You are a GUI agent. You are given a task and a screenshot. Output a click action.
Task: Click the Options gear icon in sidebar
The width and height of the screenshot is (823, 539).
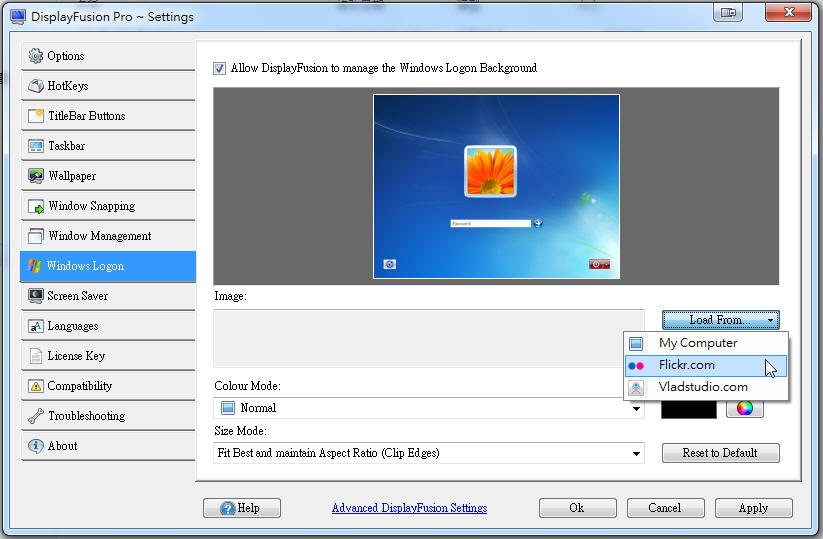[36, 56]
